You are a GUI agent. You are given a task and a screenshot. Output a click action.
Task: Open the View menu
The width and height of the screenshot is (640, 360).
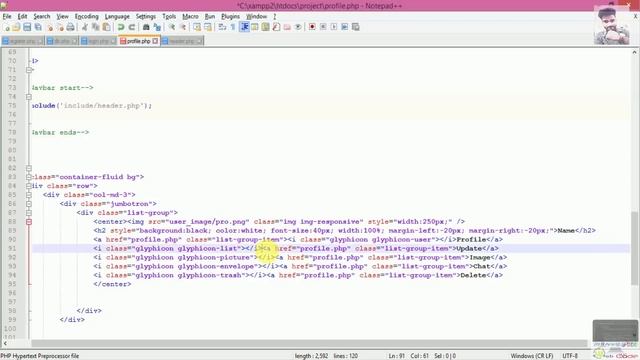(x=62, y=16)
